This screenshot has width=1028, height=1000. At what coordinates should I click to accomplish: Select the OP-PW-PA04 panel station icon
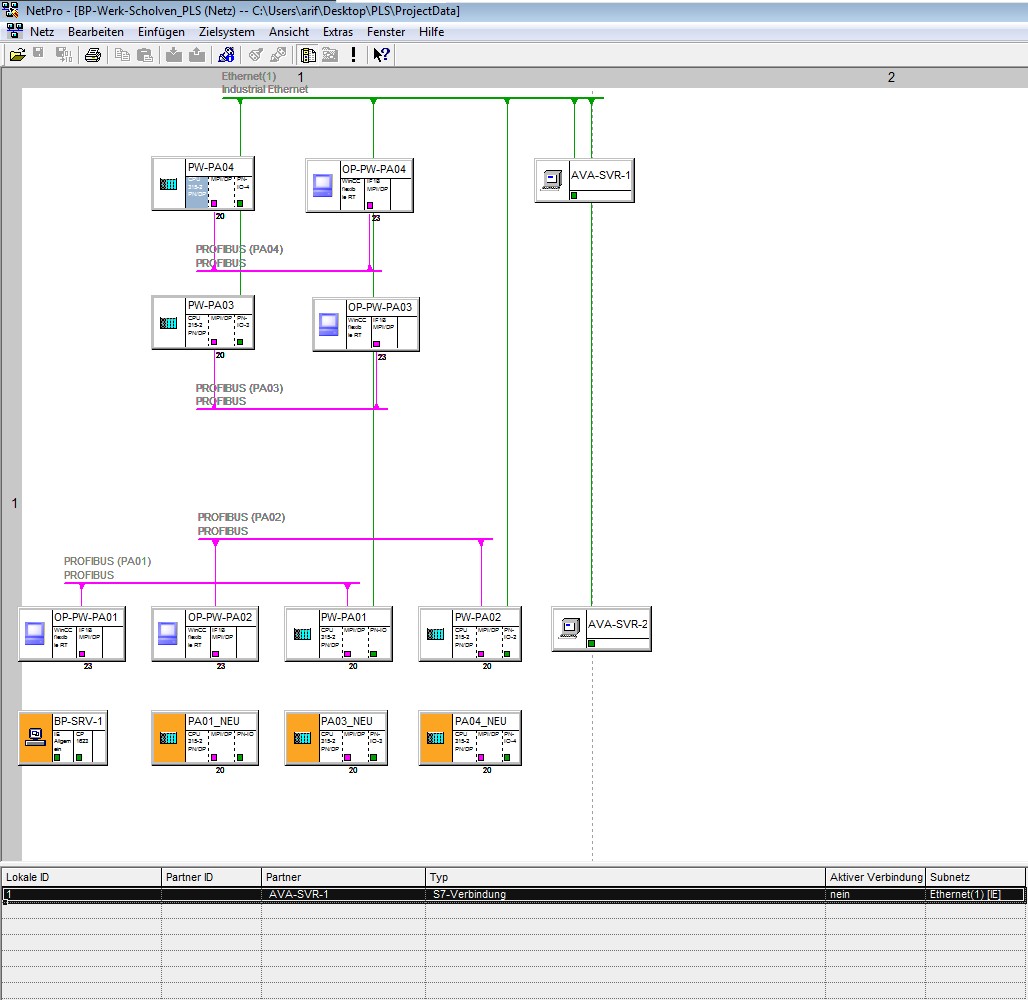click(323, 186)
